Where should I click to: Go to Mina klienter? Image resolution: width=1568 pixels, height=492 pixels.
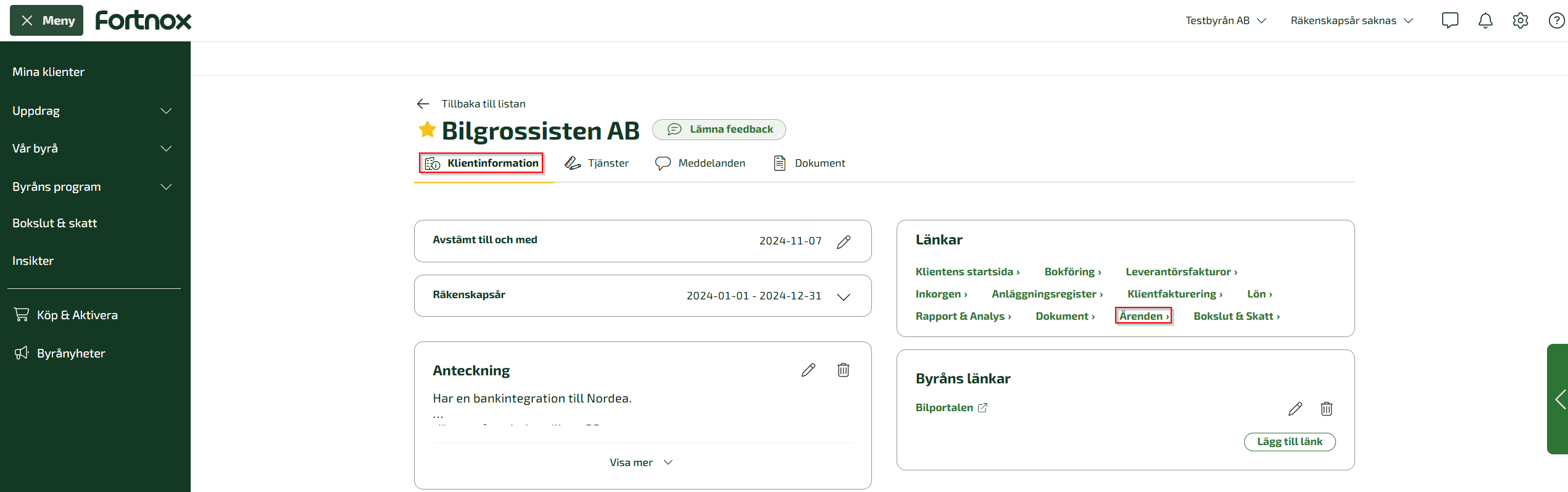click(49, 72)
